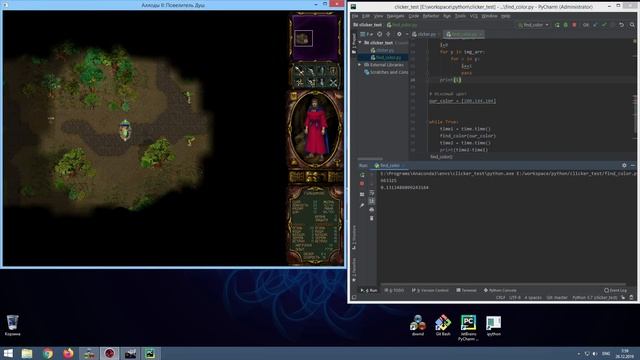
Task: Select clicker.py in Project tree
Action: tap(382, 50)
